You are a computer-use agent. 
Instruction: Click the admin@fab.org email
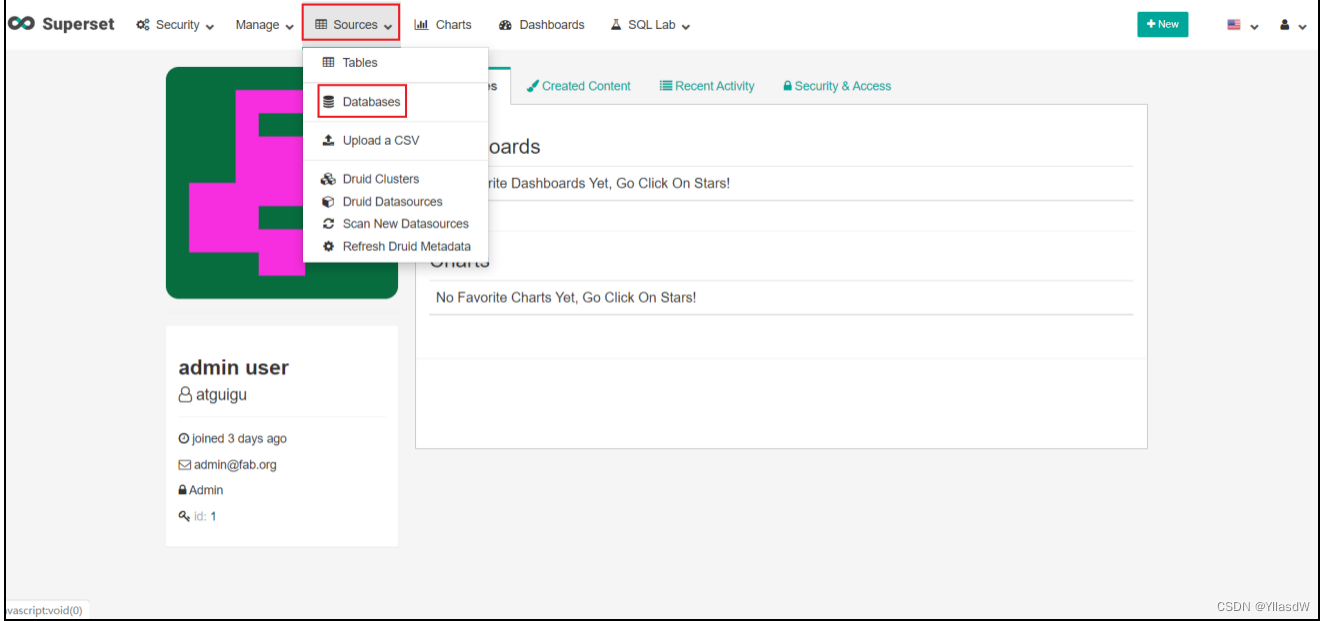235,465
